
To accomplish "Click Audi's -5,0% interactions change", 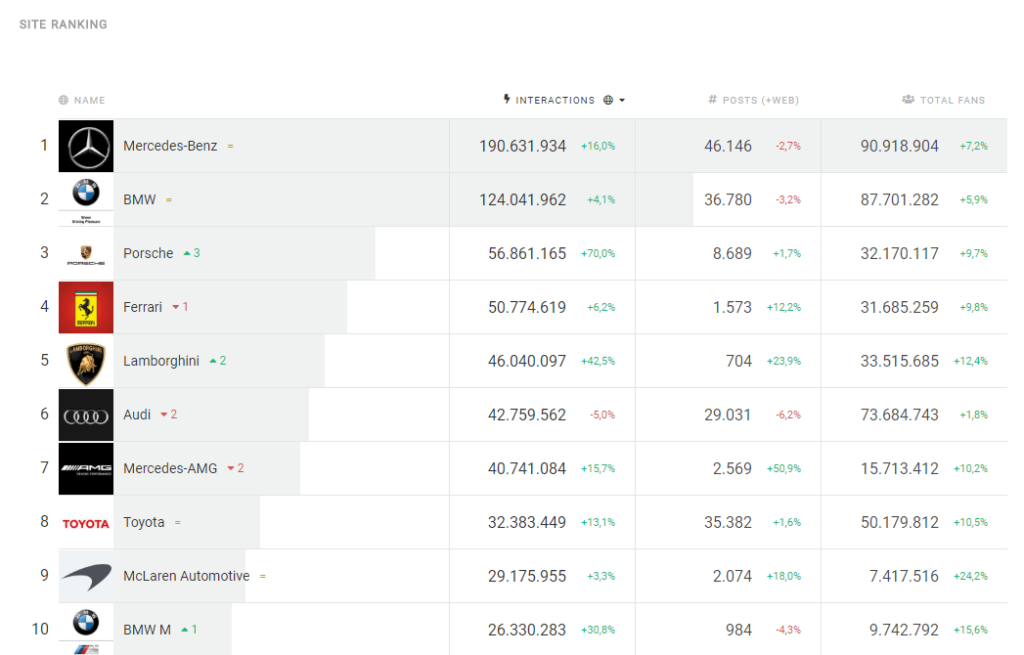I will [602, 415].
